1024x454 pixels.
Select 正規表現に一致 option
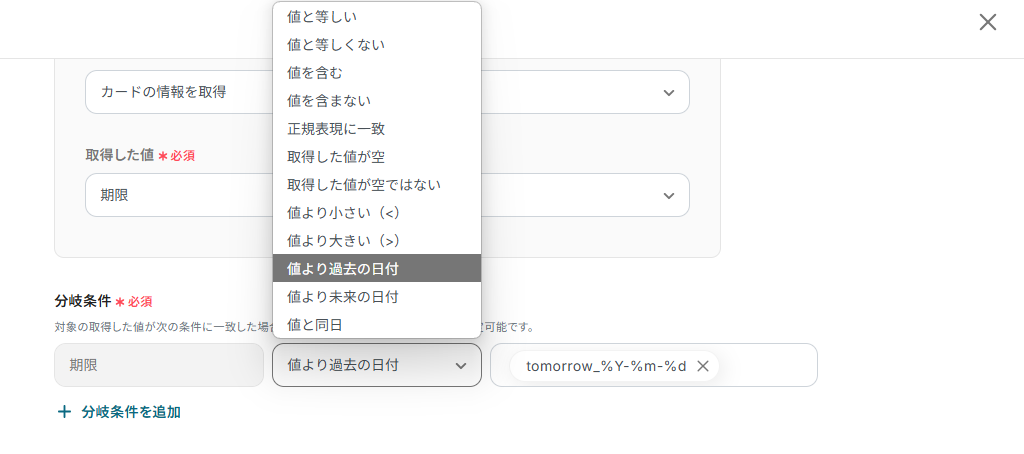coord(377,129)
